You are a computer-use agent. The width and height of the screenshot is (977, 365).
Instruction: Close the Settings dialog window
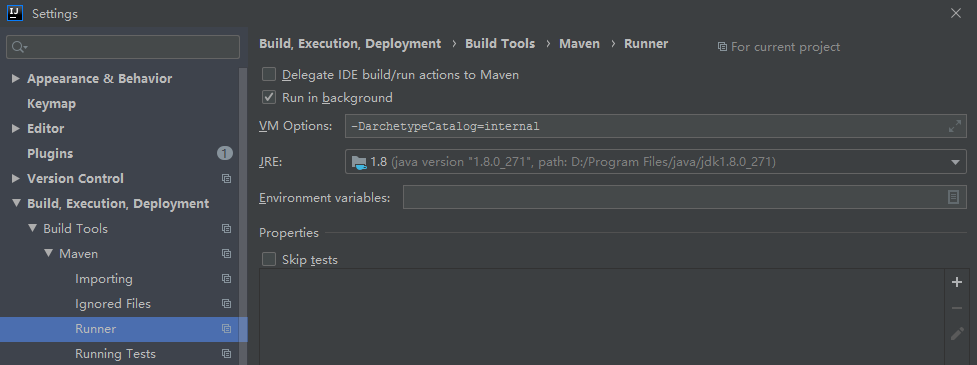click(956, 13)
